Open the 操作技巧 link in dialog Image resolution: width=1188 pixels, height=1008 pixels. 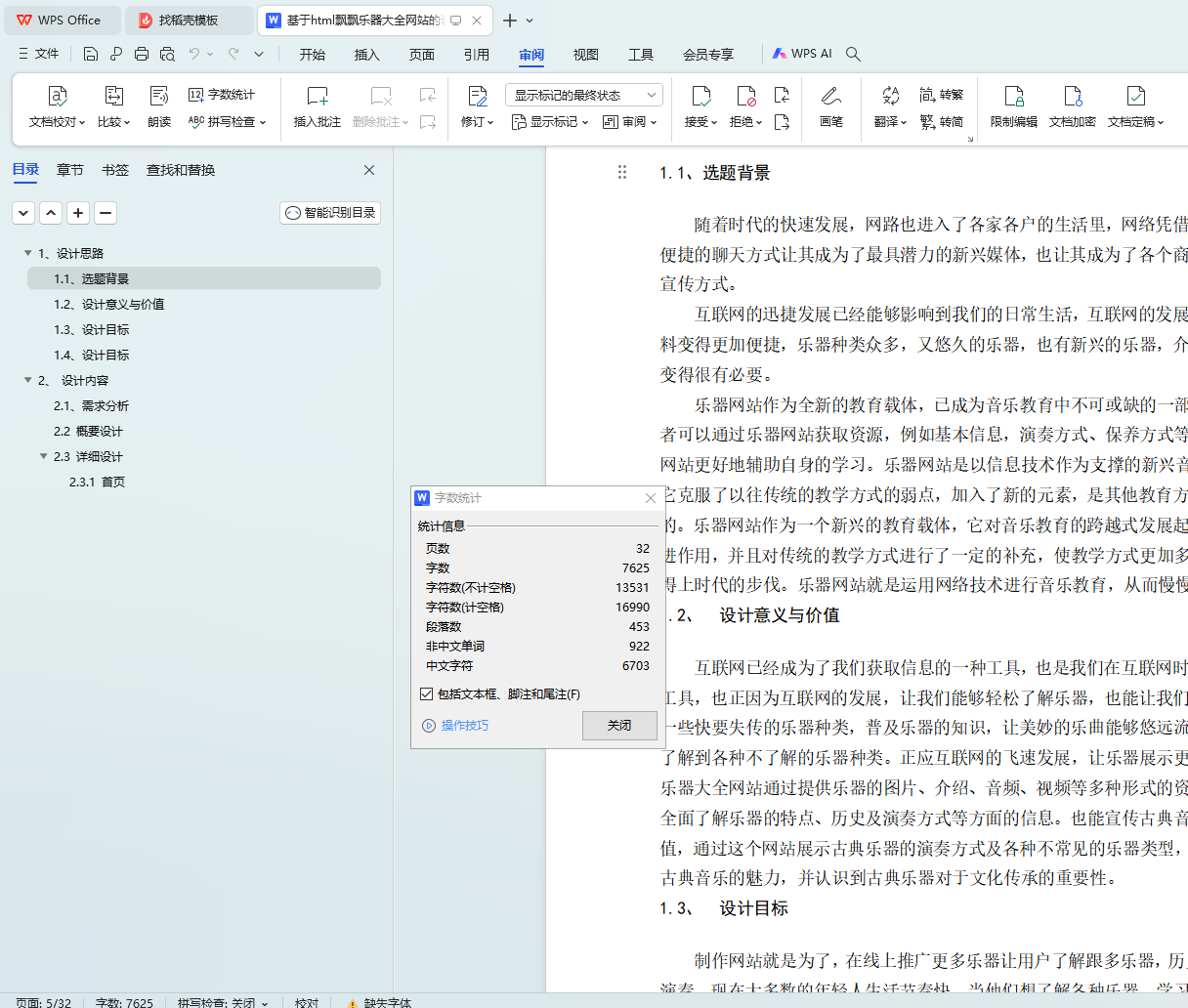(x=455, y=726)
